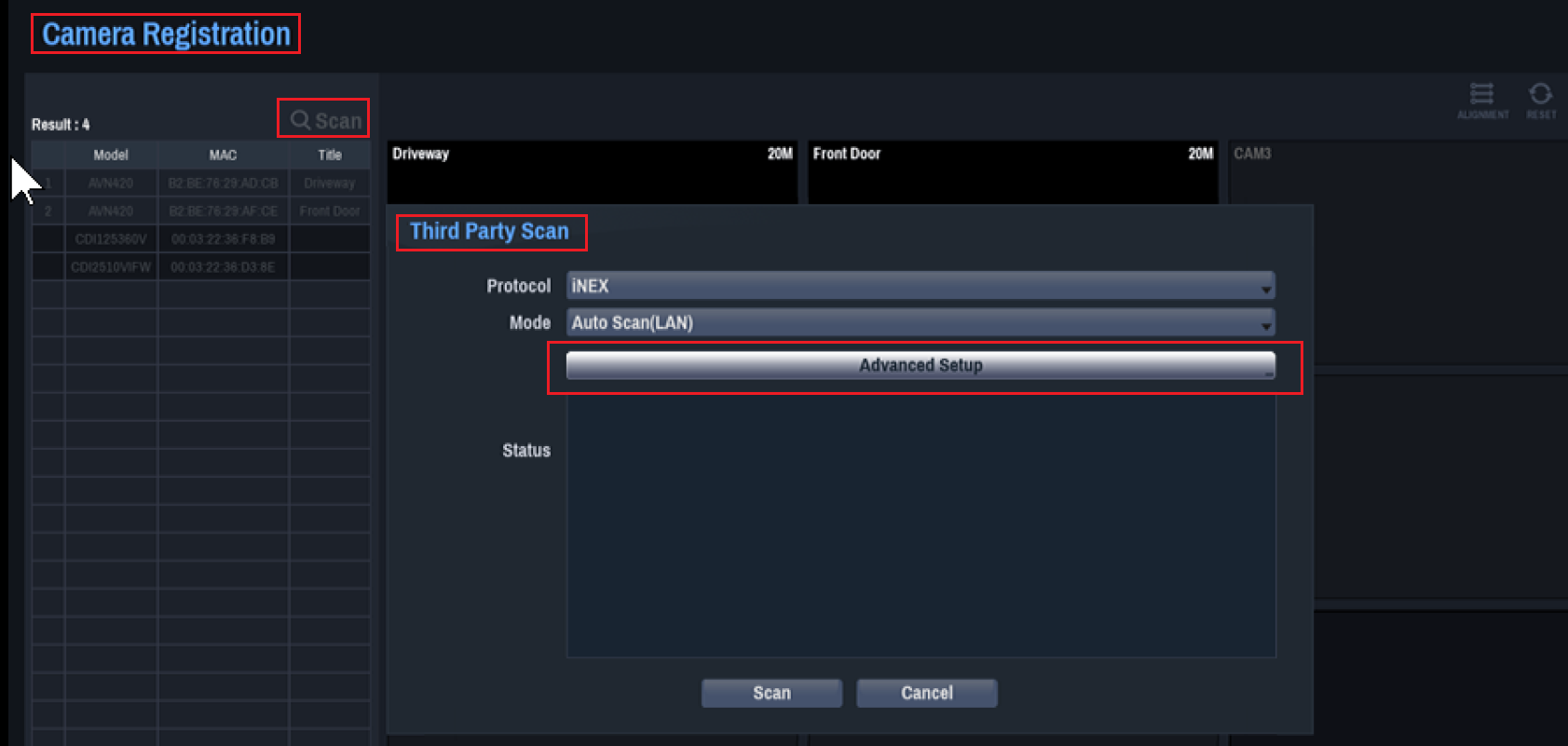The width and height of the screenshot is (1568, 746).
Task: Click the Model column header
Action: pos(111,155)
